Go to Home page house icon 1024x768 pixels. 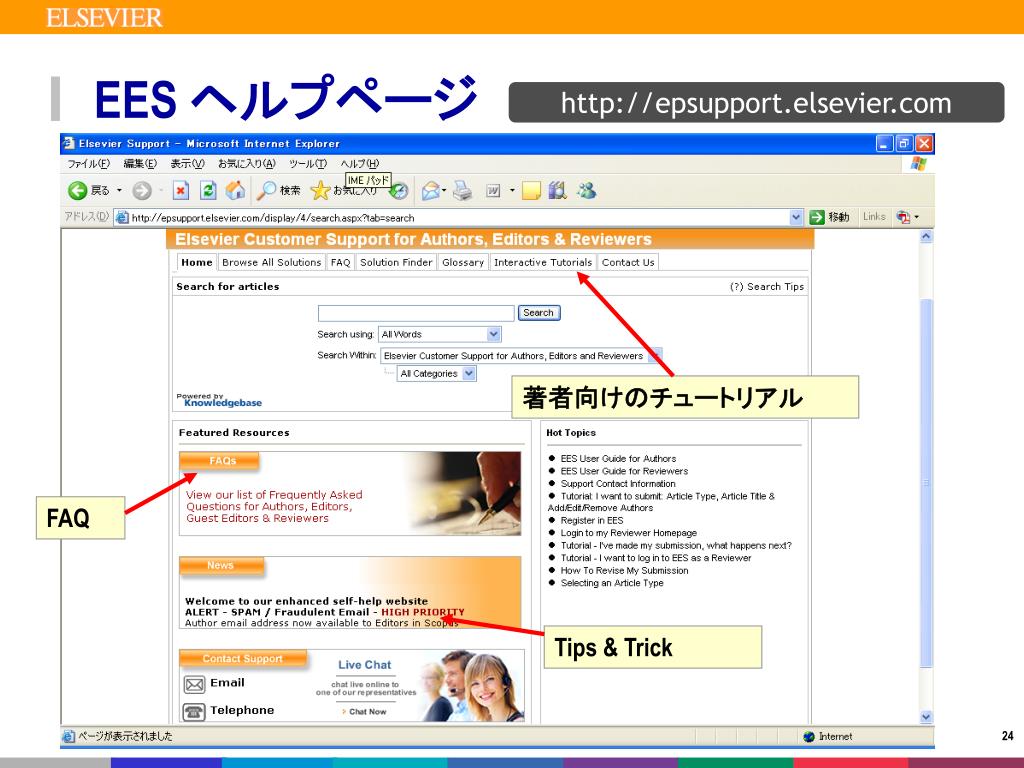tap(235, 191)
